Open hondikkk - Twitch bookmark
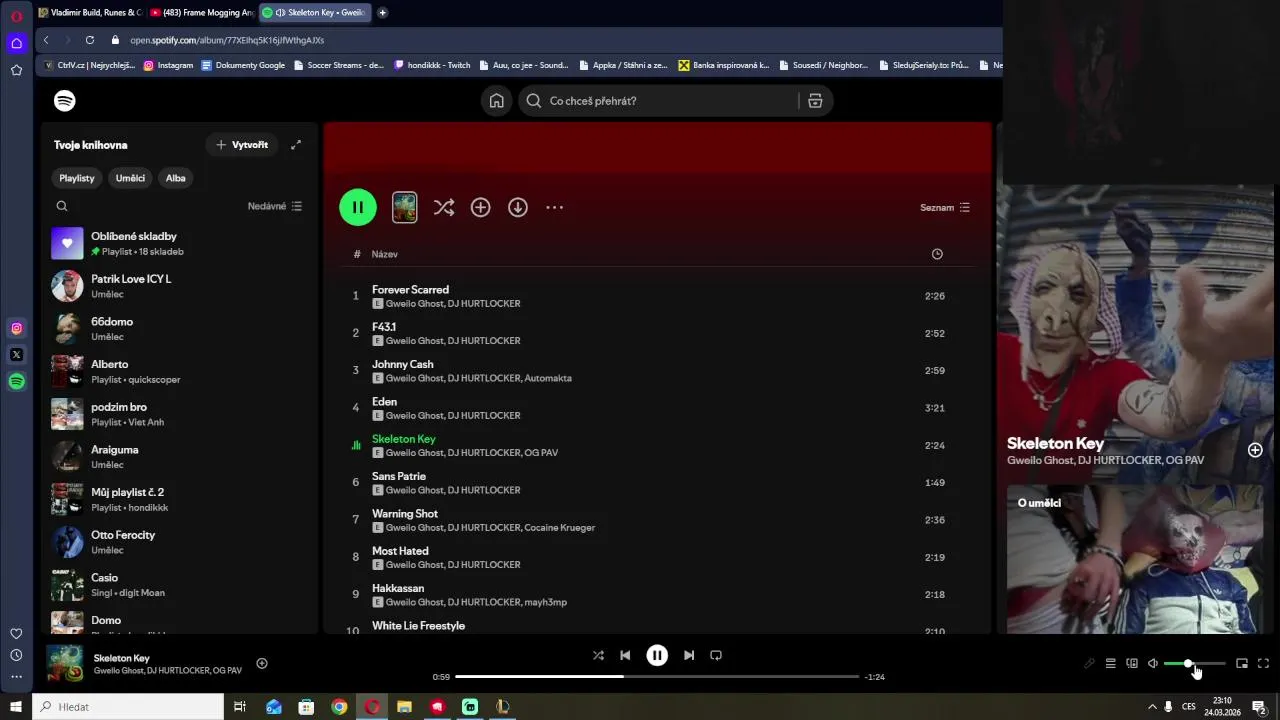The width and height of the screenshot is (1280, 720). tap(432, 65)
